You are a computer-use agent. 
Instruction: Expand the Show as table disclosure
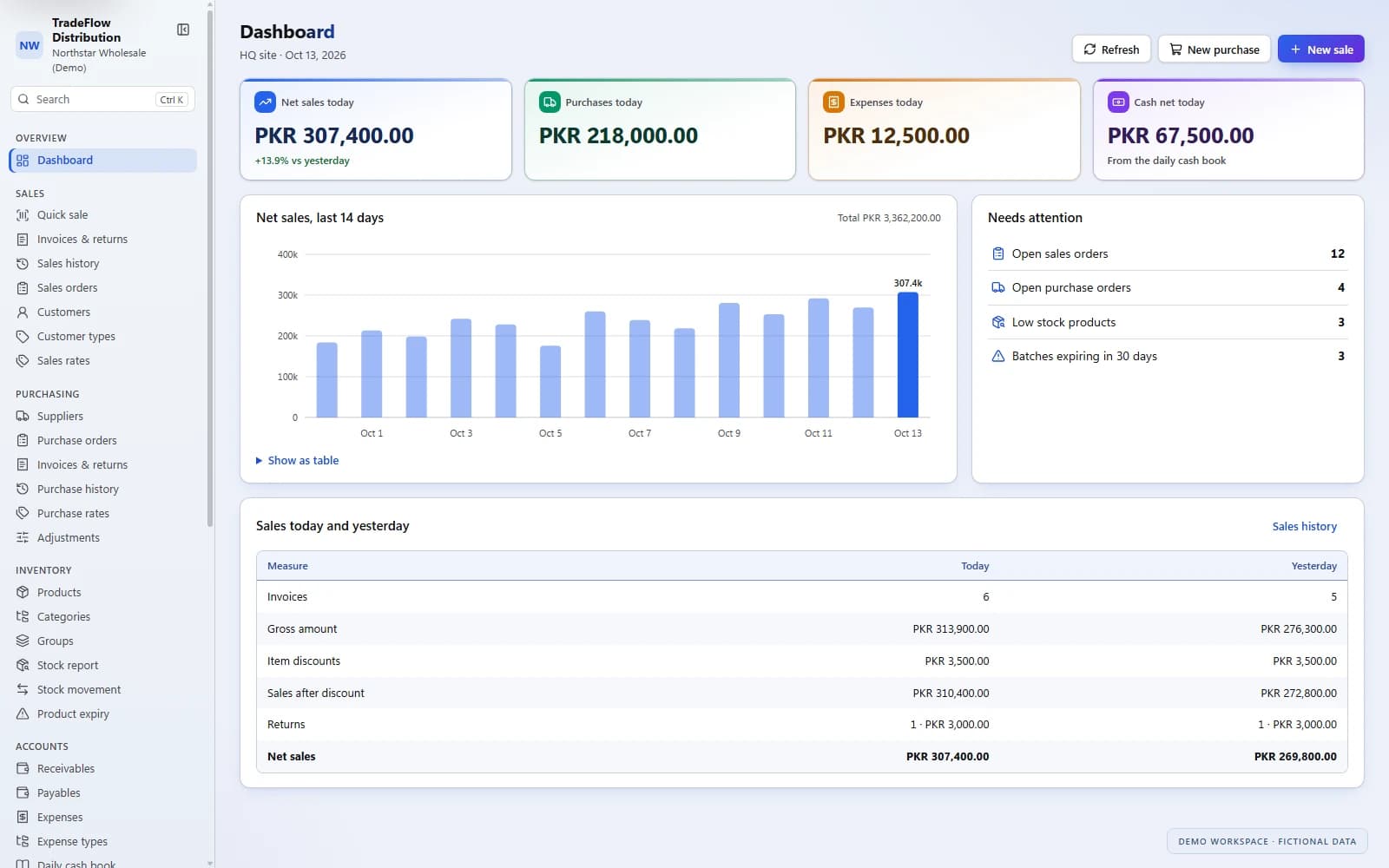[298, 461]
